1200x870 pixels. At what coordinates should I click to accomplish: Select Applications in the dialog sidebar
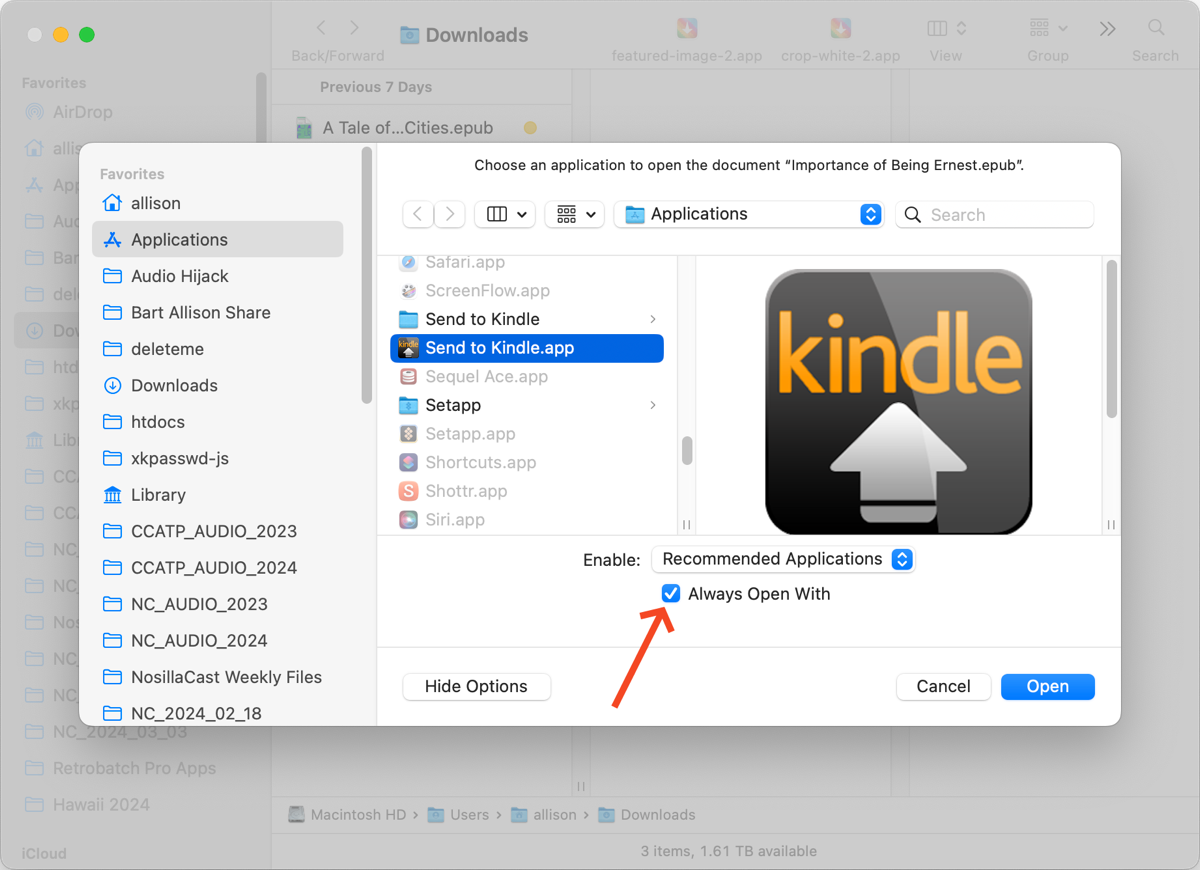point(179,240)
